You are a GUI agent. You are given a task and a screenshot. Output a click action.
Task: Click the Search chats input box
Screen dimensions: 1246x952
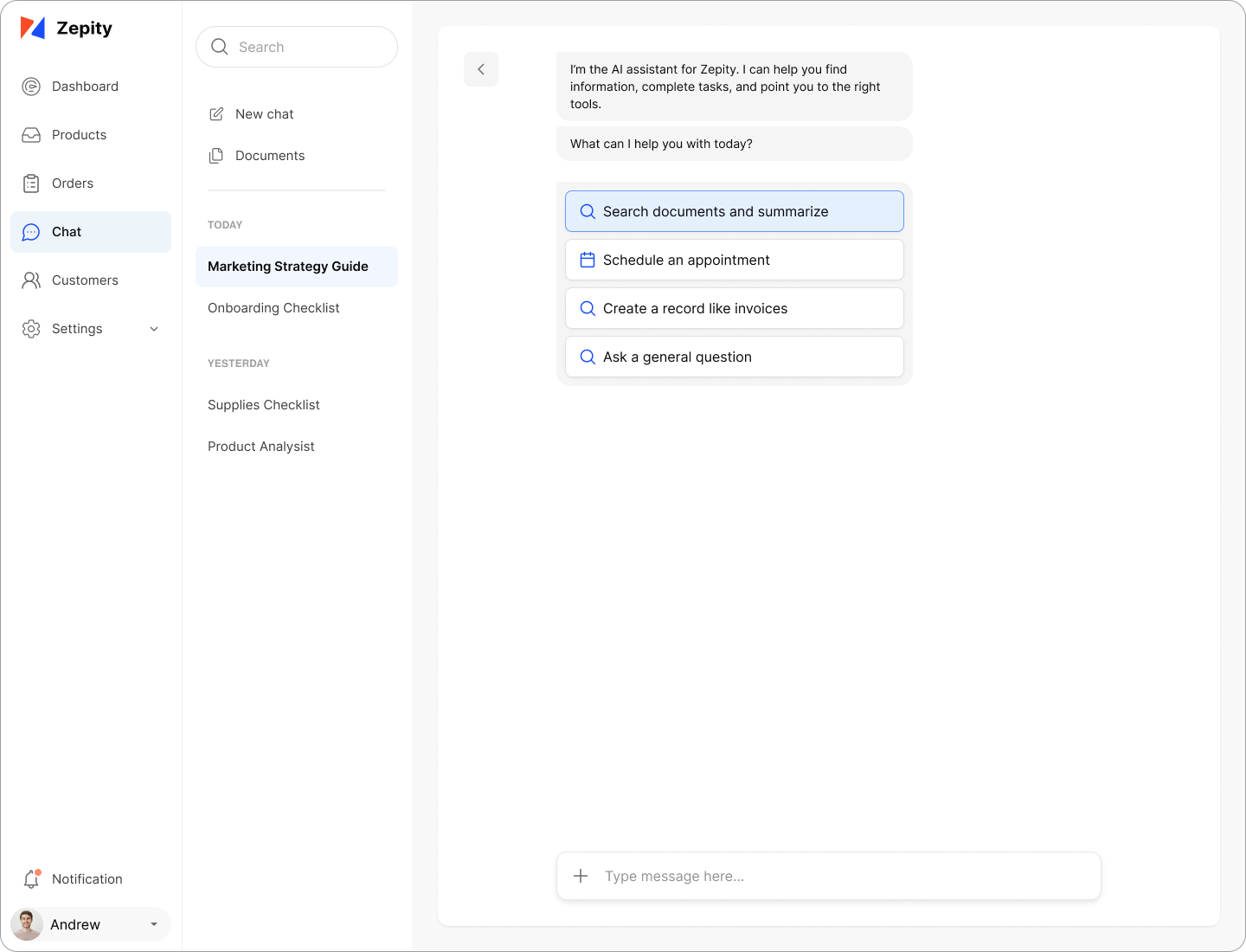307,47
